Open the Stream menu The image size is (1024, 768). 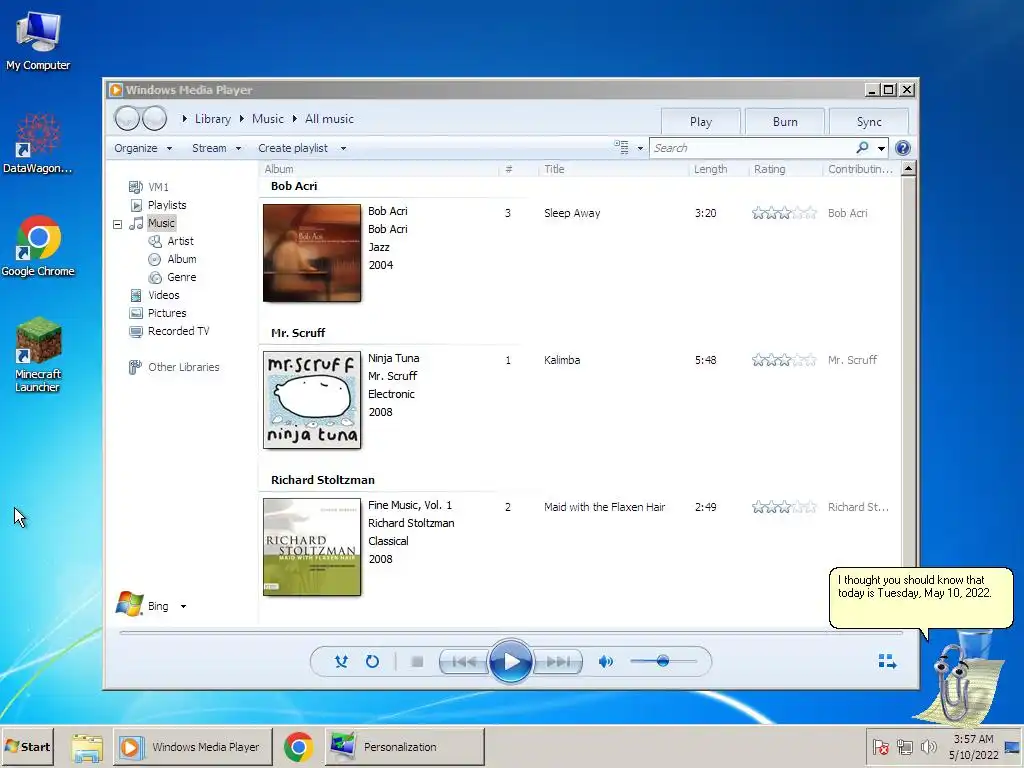point(216,148)
